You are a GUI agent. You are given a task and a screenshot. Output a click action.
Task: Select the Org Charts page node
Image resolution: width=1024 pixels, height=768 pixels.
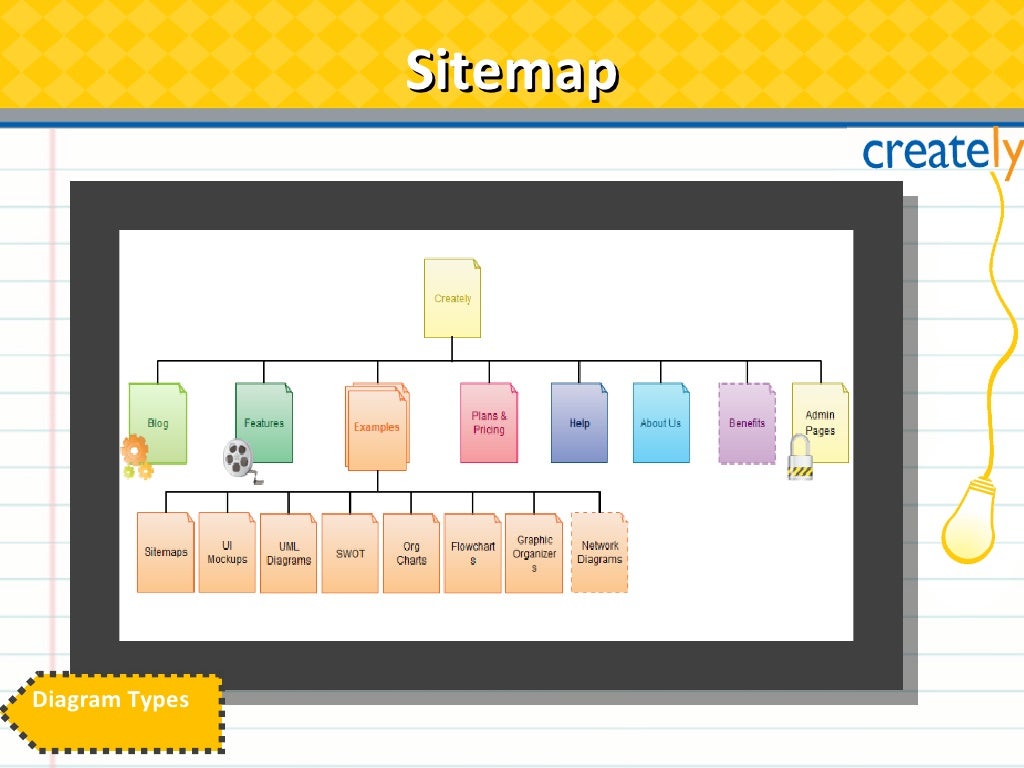point(411,553)
